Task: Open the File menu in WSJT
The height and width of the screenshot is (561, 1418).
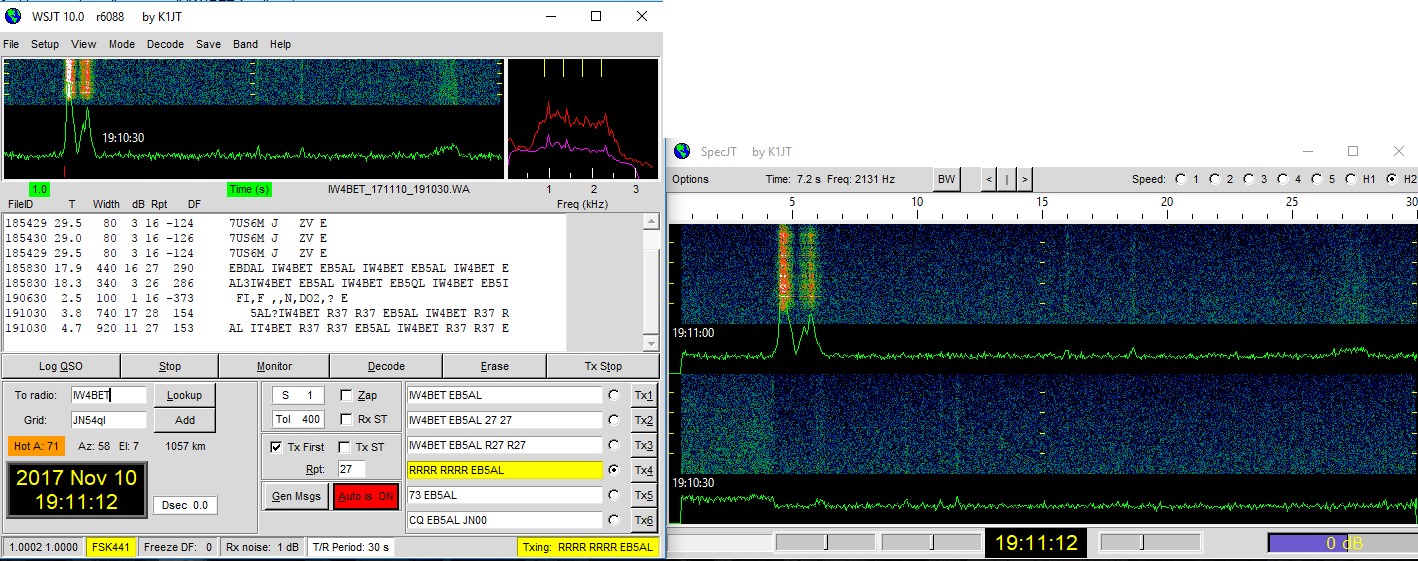Action: [x=11, y=44]
